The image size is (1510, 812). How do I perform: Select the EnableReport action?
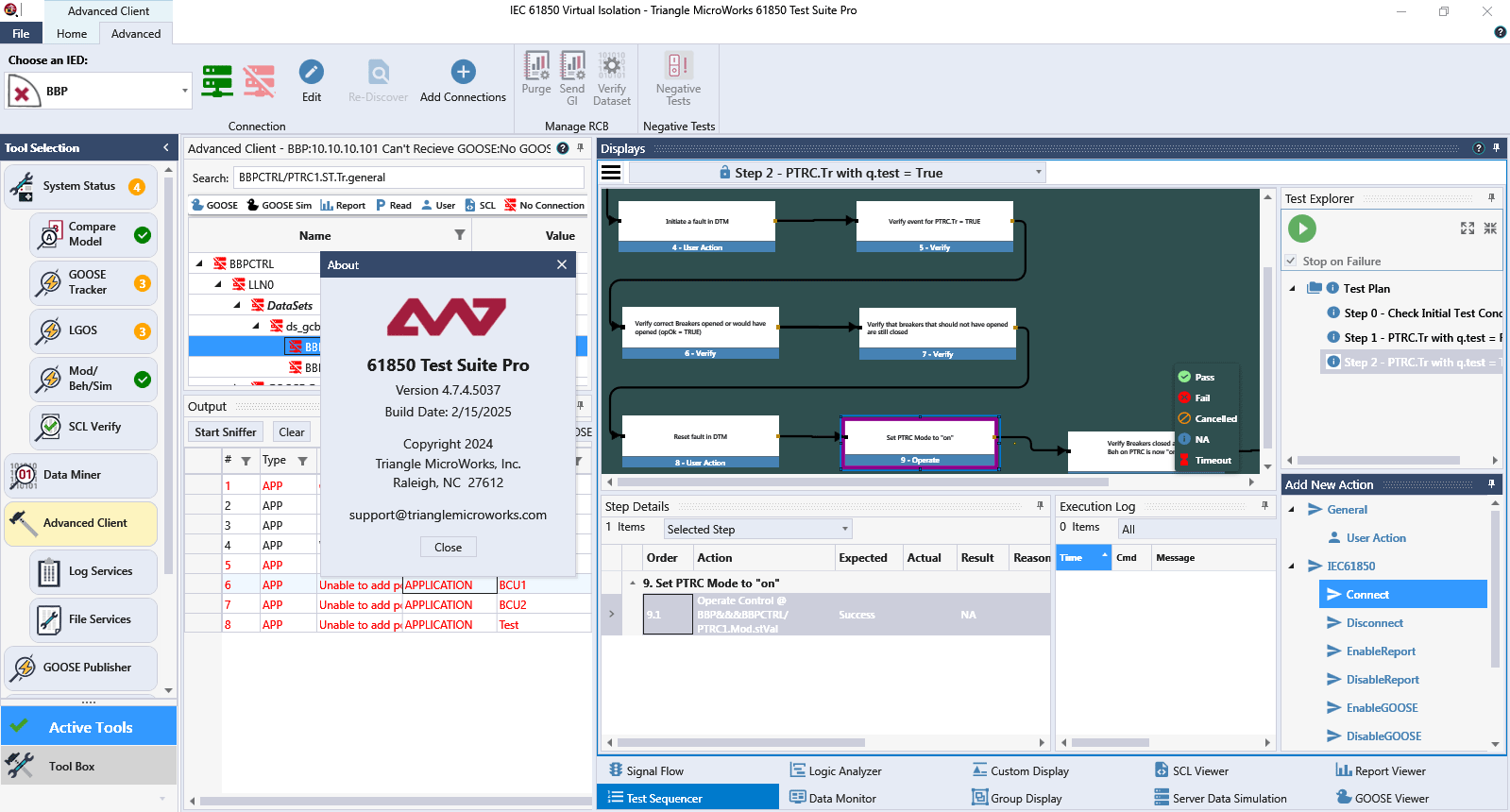click(1381, 651)
